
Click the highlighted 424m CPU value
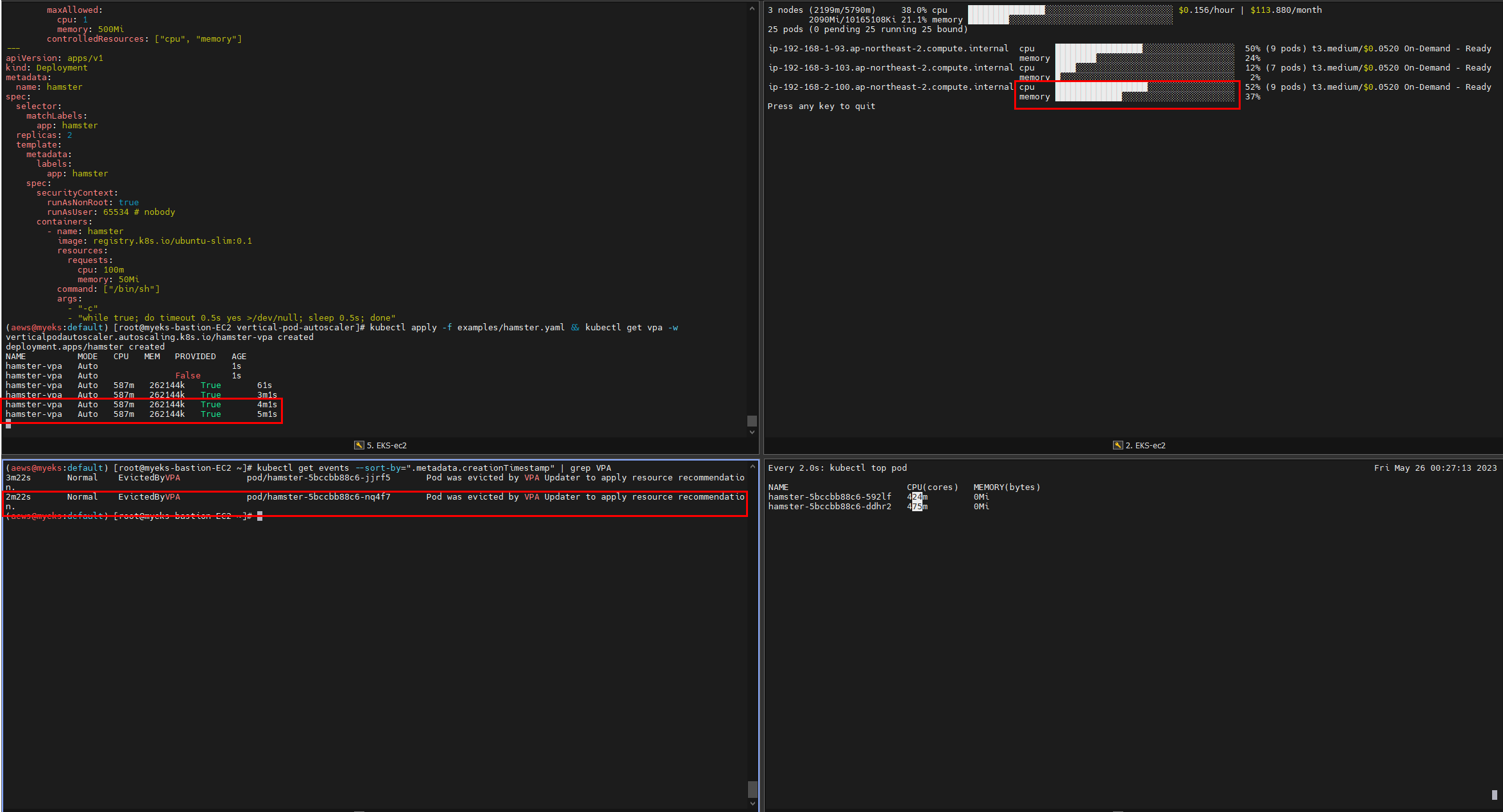tap(917, 497)
